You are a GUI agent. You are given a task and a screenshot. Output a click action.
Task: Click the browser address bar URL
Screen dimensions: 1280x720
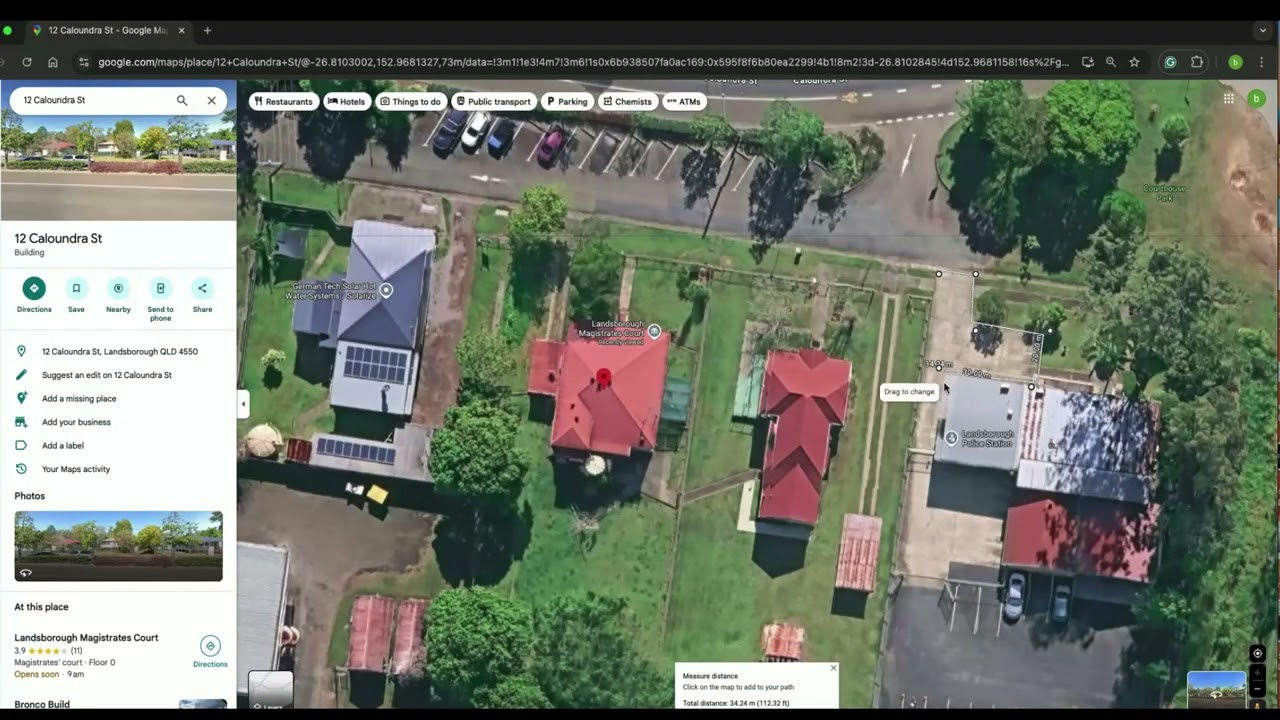pos(583,62)
